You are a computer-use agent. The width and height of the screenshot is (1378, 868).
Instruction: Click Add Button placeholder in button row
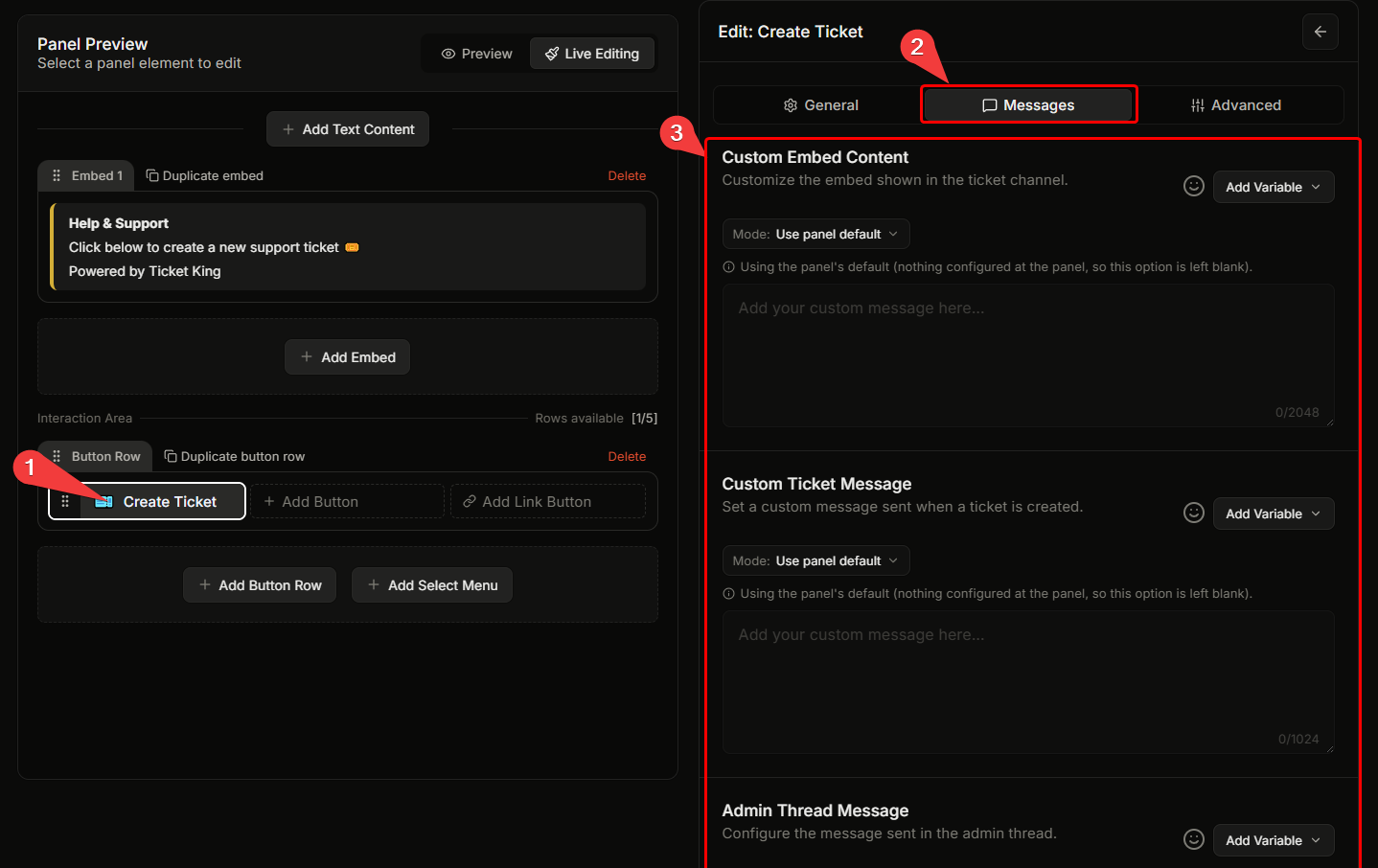347,501
